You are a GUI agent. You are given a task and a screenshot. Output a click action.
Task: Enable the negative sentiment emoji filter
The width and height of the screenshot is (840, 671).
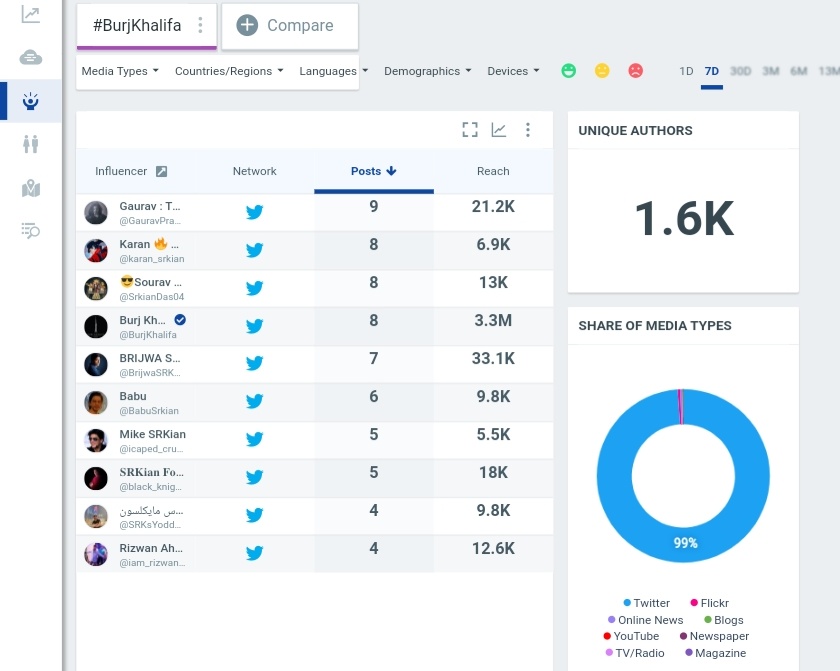[x=636, y=71]
